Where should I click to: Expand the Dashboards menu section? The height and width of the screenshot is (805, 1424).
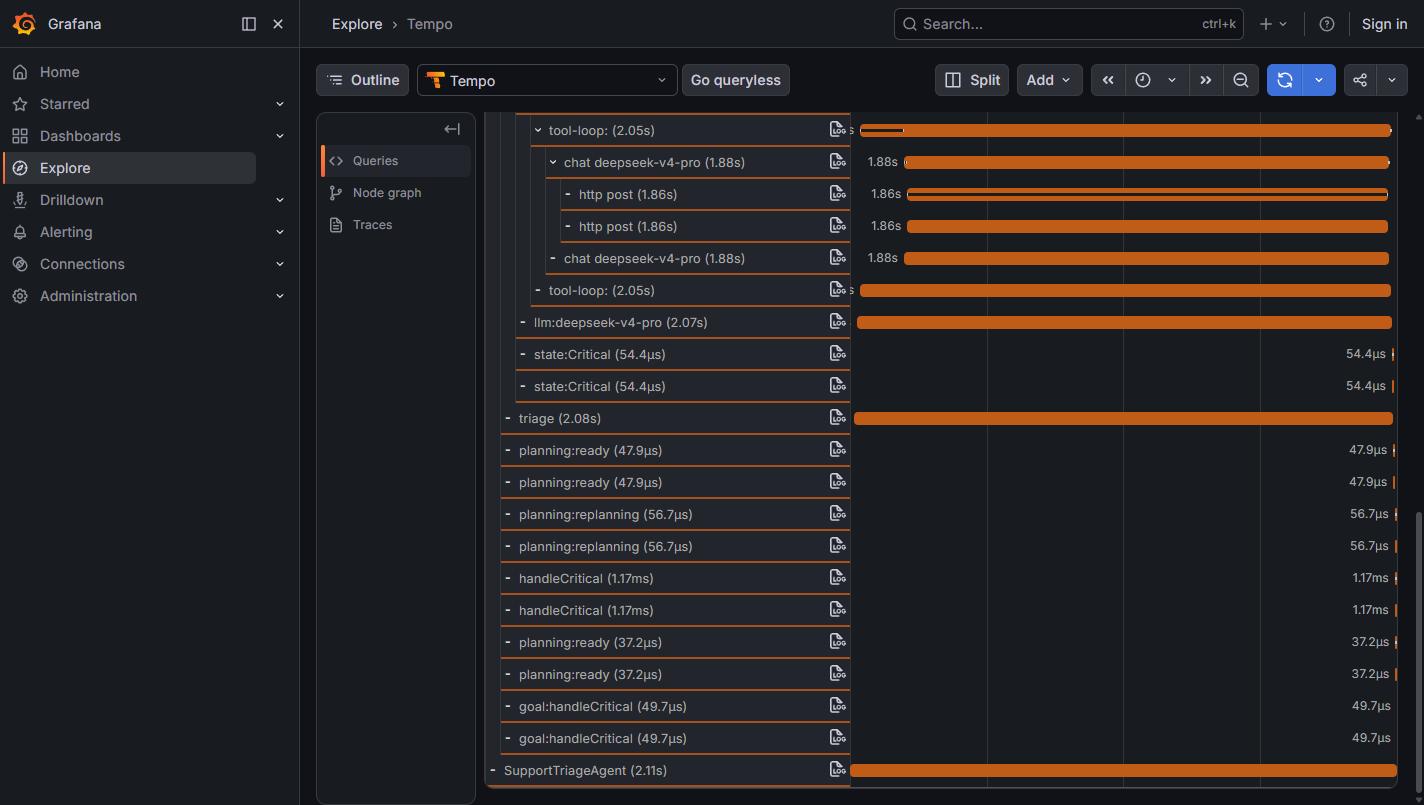click(280, 136)
